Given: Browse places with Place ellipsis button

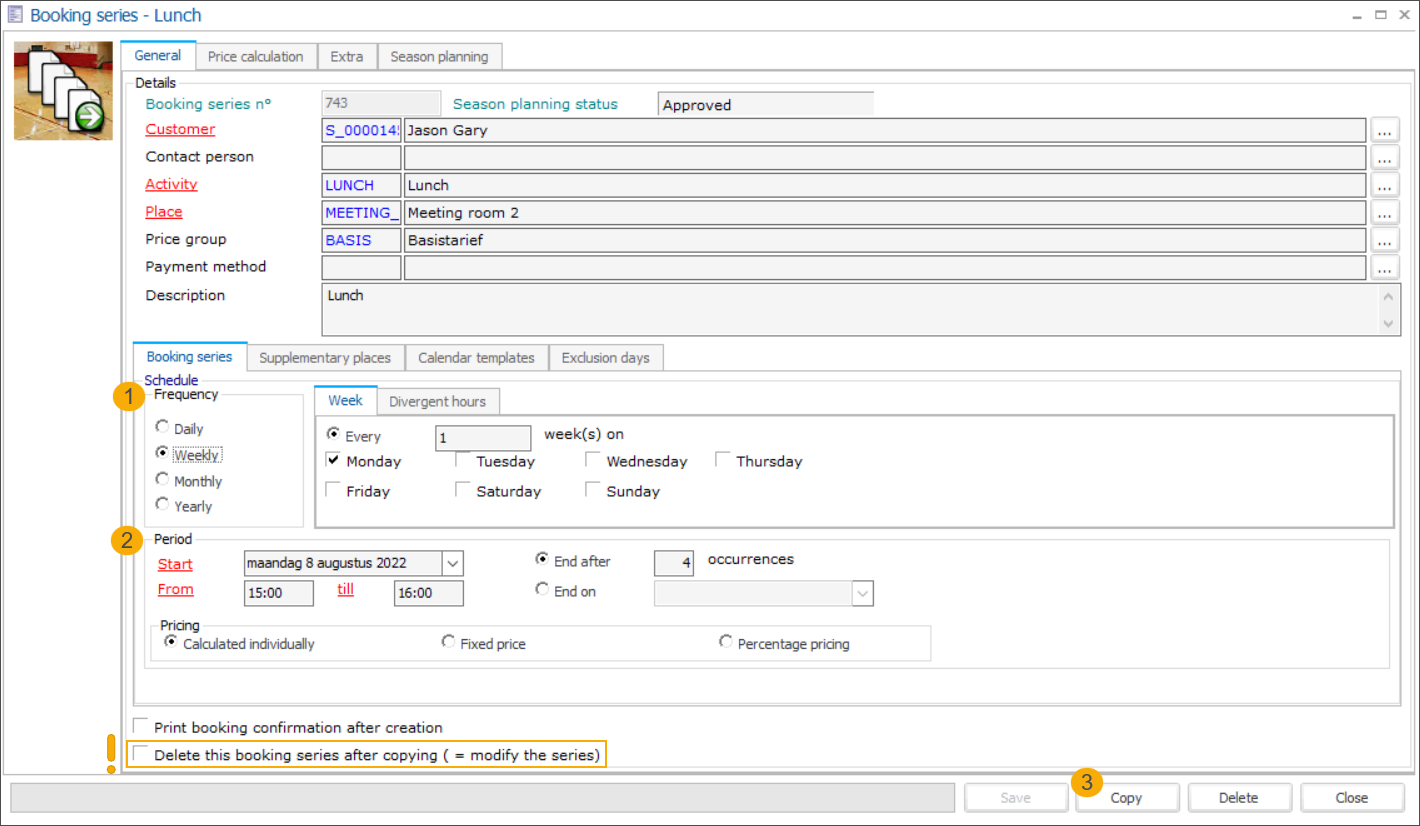Looking at the screenshot, I should click(x=1384, y=212).
